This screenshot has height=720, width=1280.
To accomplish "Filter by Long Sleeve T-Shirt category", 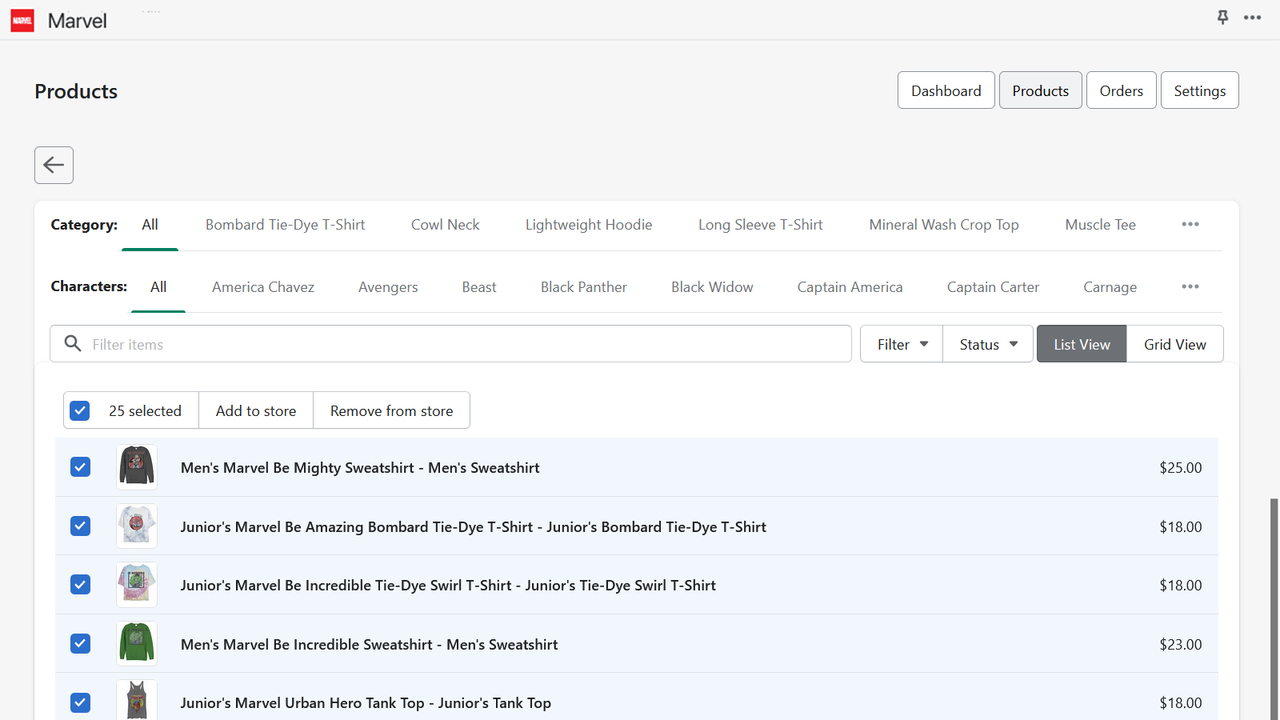I will pos(760,225).
